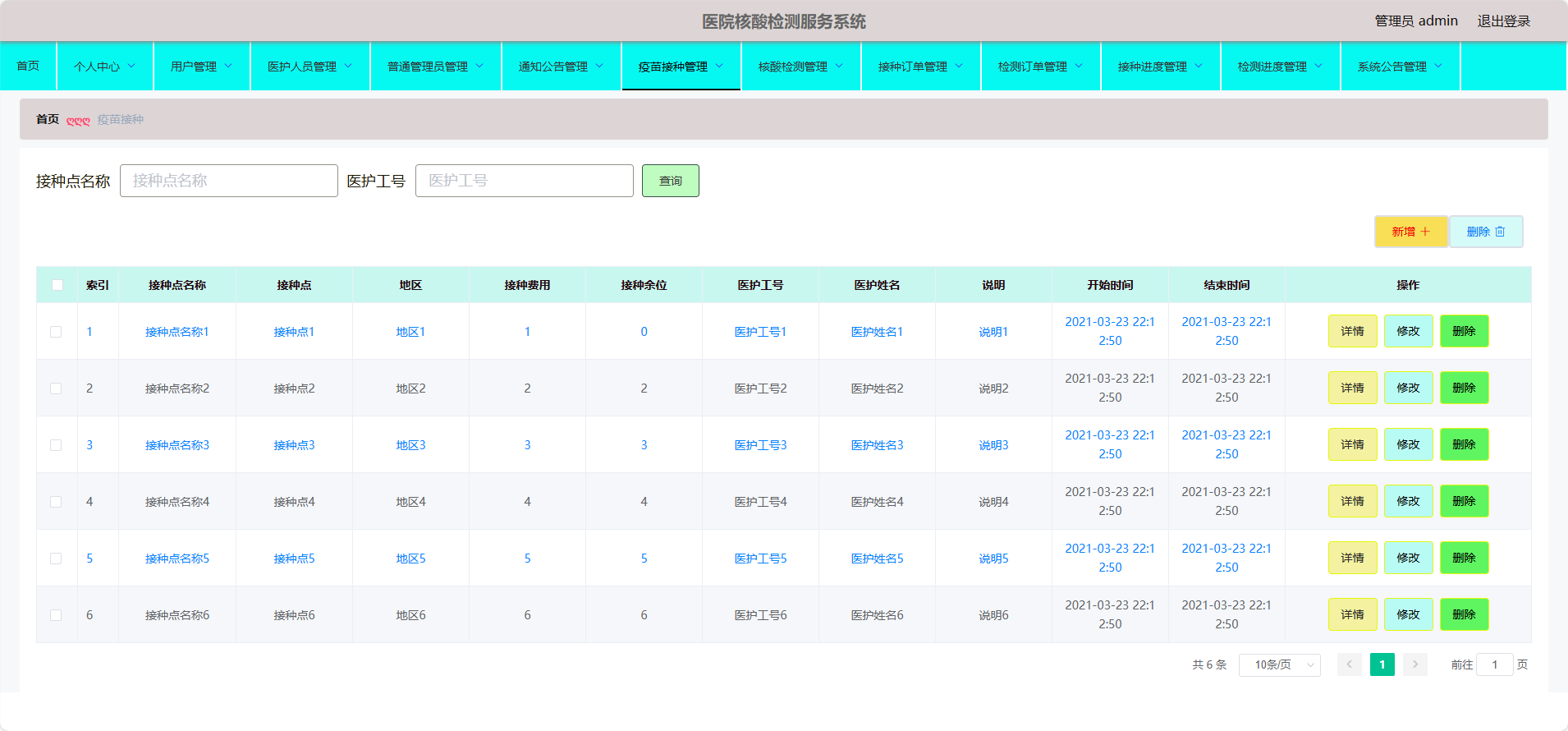Click 删除 for row 接种点名称6
The height and width of the screenshot is (731, 1568).
pos(1464,614)
